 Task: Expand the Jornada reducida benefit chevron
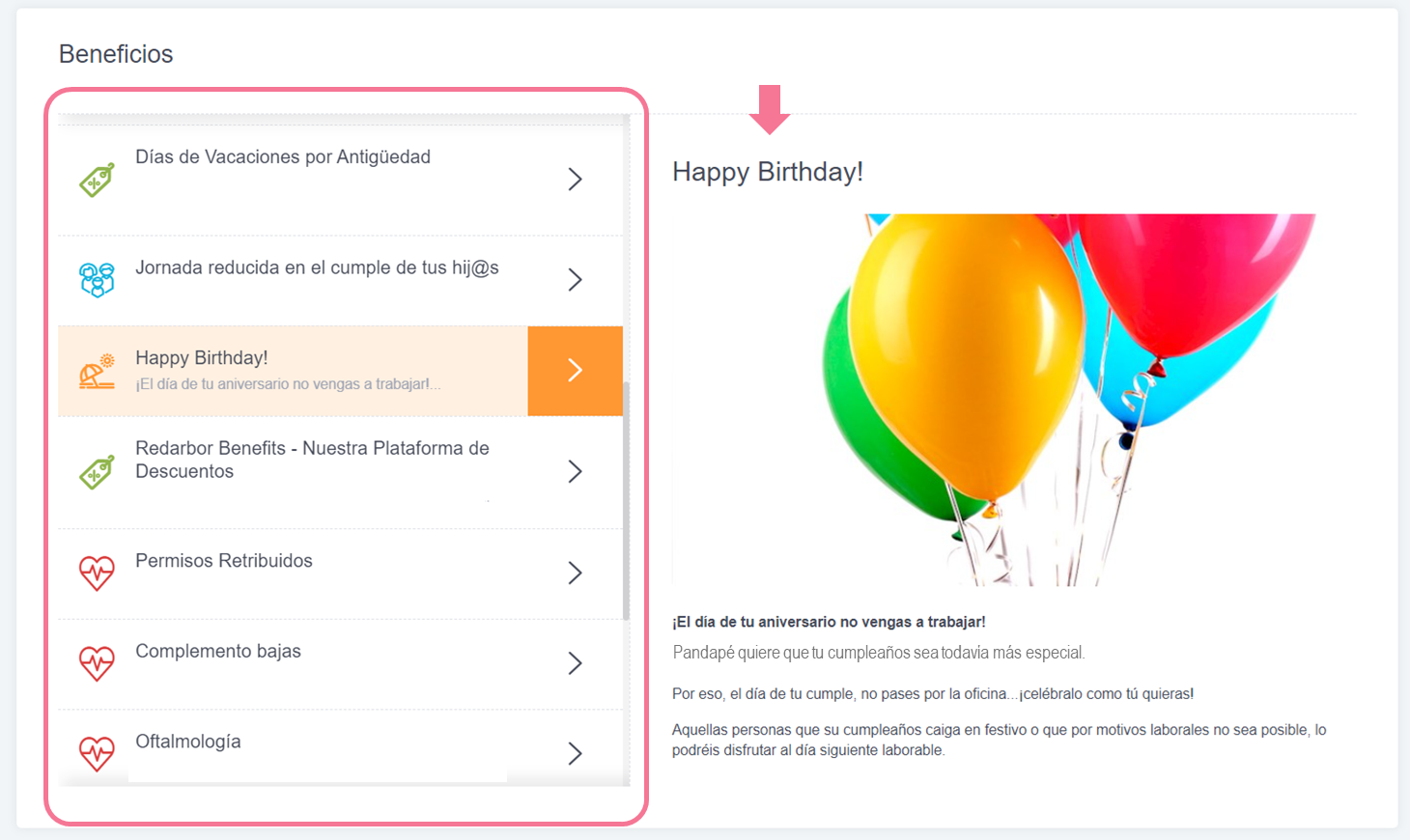575,280
